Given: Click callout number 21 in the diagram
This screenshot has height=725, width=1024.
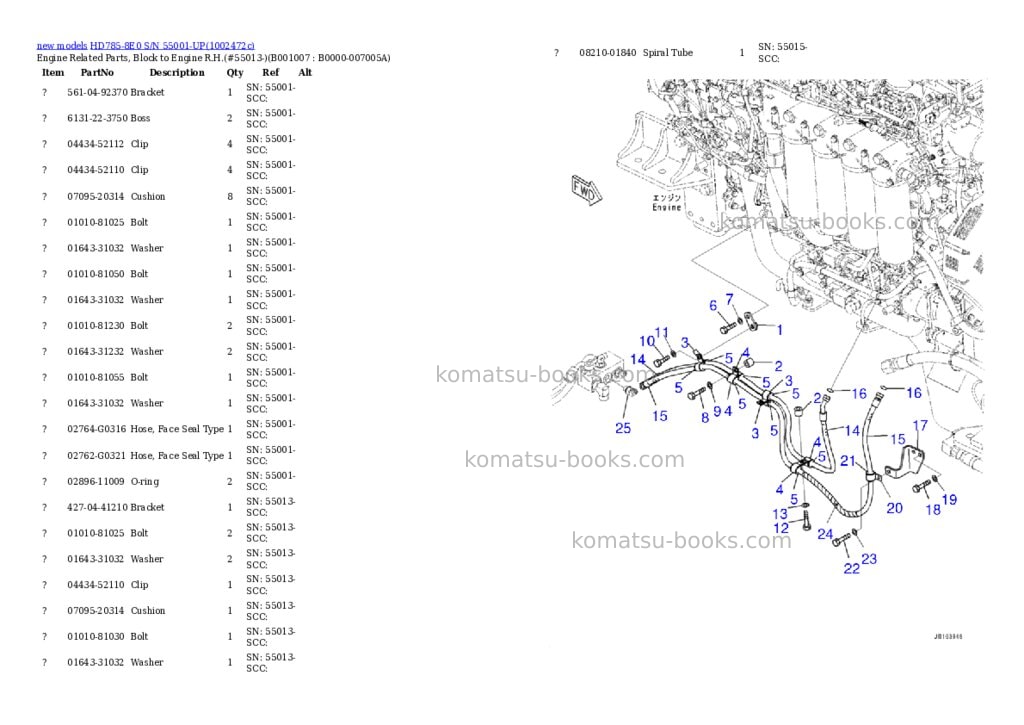Looking at the screenshot, I should (848, 461).
